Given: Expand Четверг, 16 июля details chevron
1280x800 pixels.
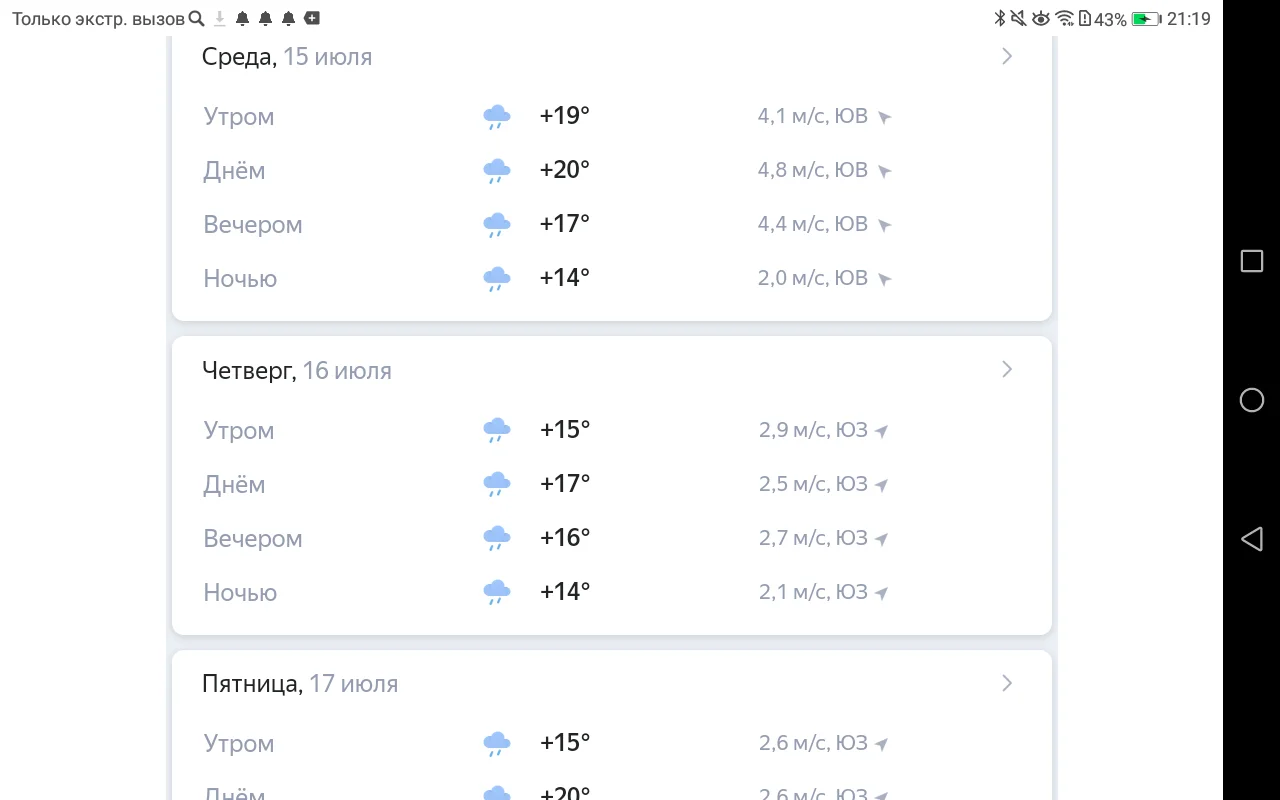Looking at the screenshot, I should pyautogui.click(x=1006, y=370).
